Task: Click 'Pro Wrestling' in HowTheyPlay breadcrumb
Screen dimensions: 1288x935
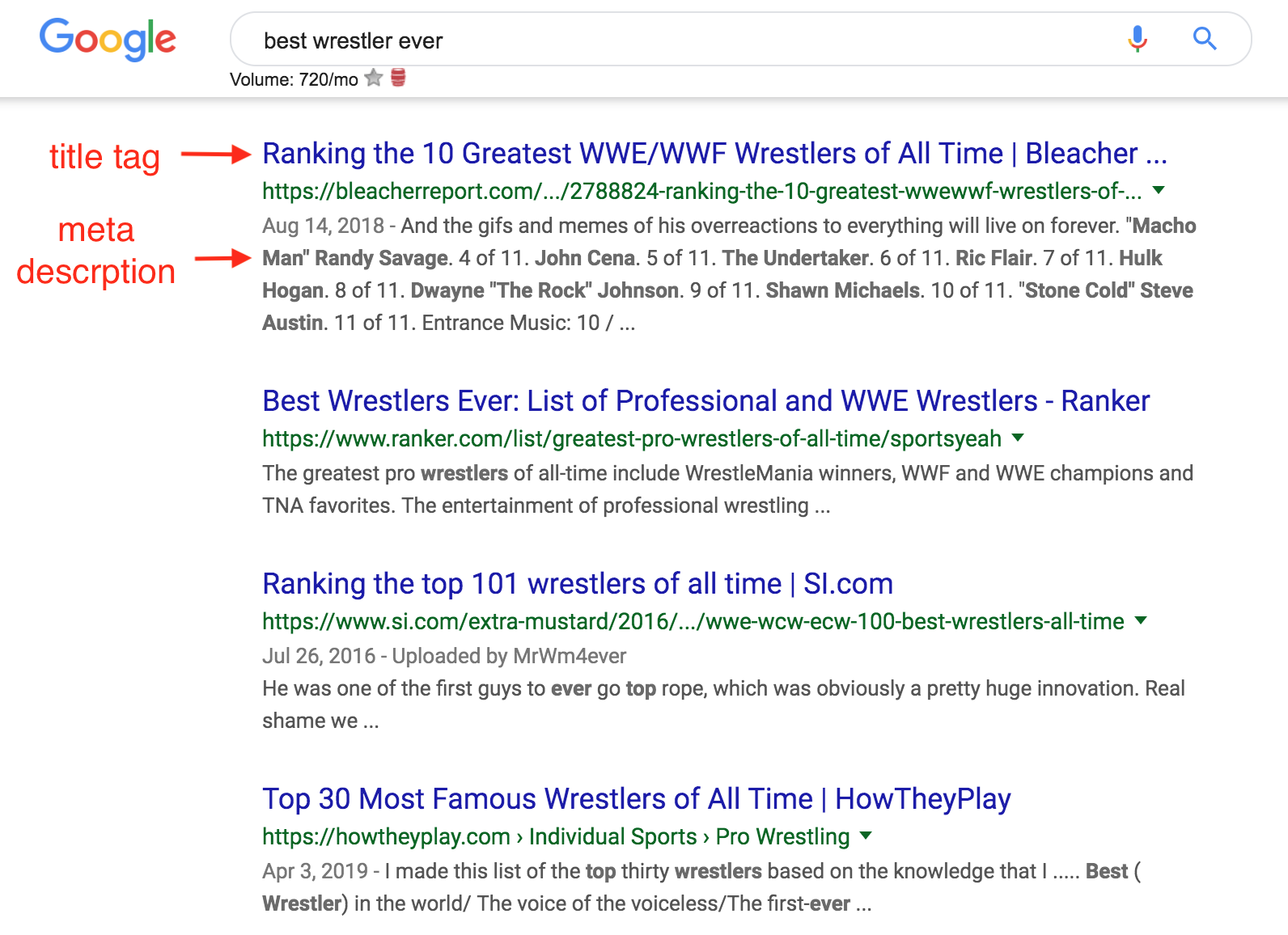Action: (x=782, y=837)
